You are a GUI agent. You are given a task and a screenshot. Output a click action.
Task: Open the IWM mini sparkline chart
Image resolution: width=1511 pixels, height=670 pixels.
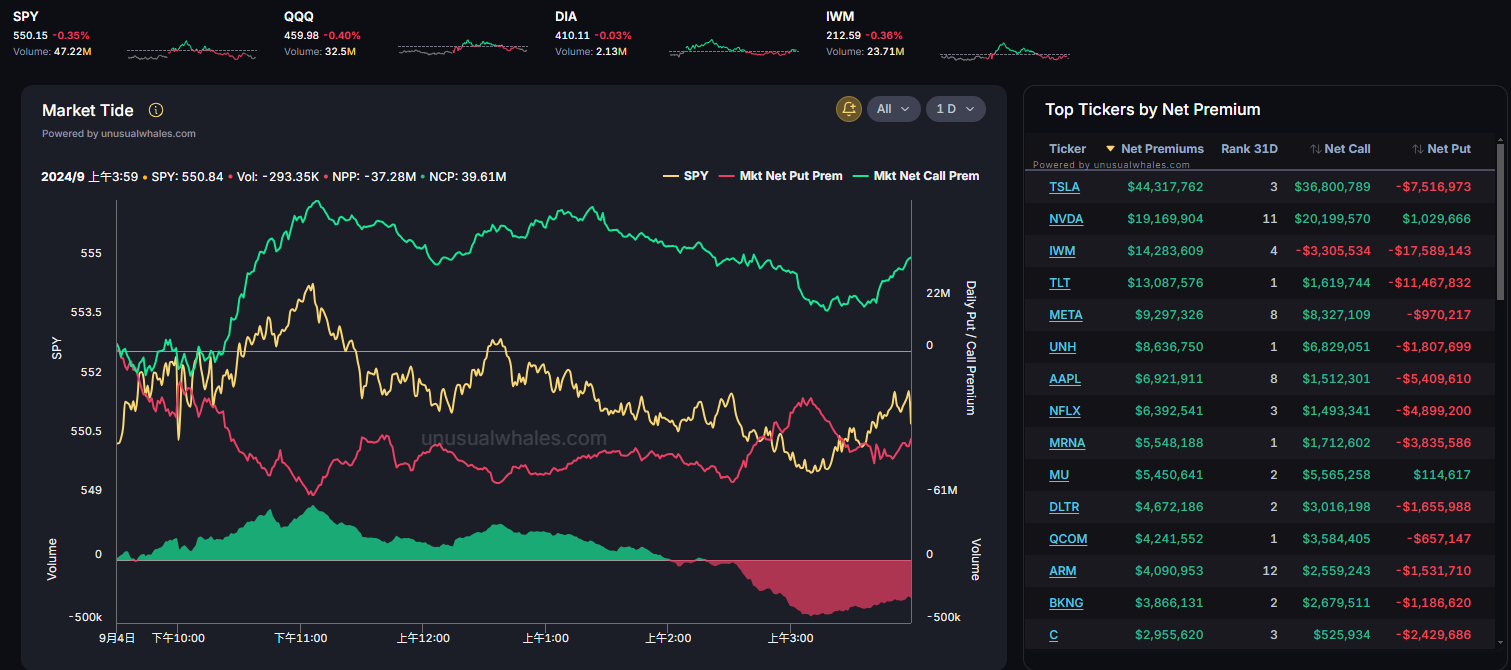pos(1004,52)
